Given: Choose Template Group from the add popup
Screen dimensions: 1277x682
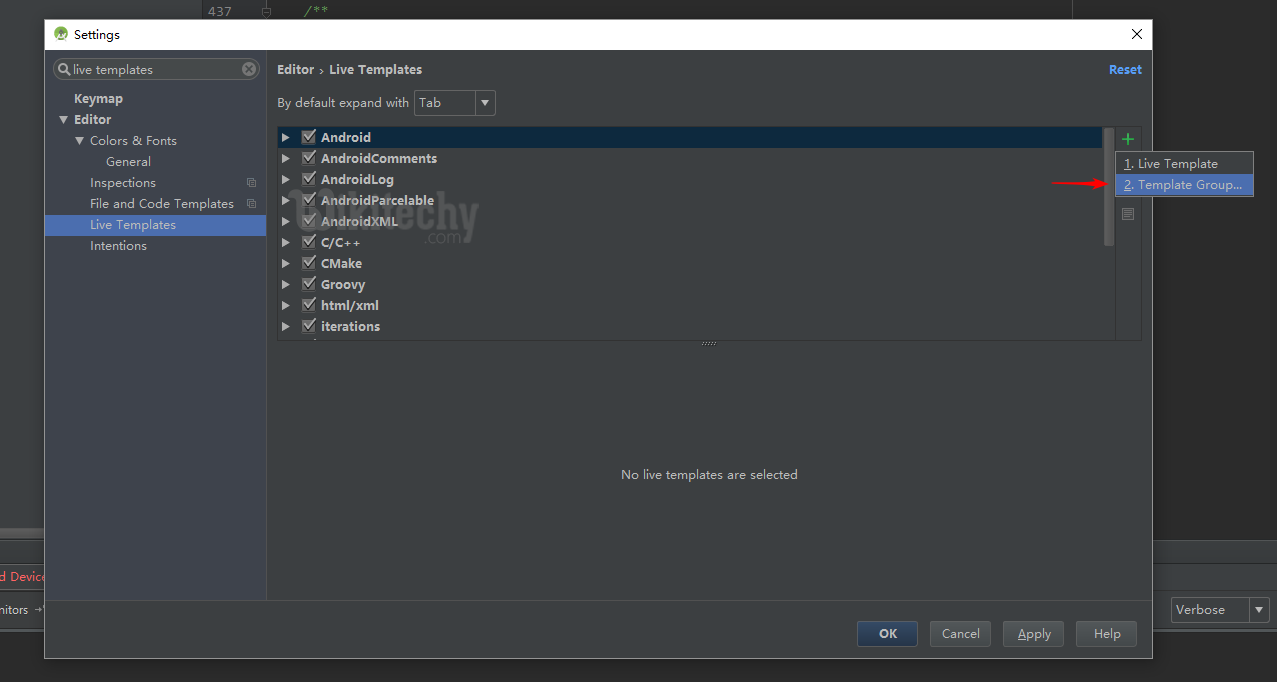Looking at the screenshot, I should point(1184,184).
